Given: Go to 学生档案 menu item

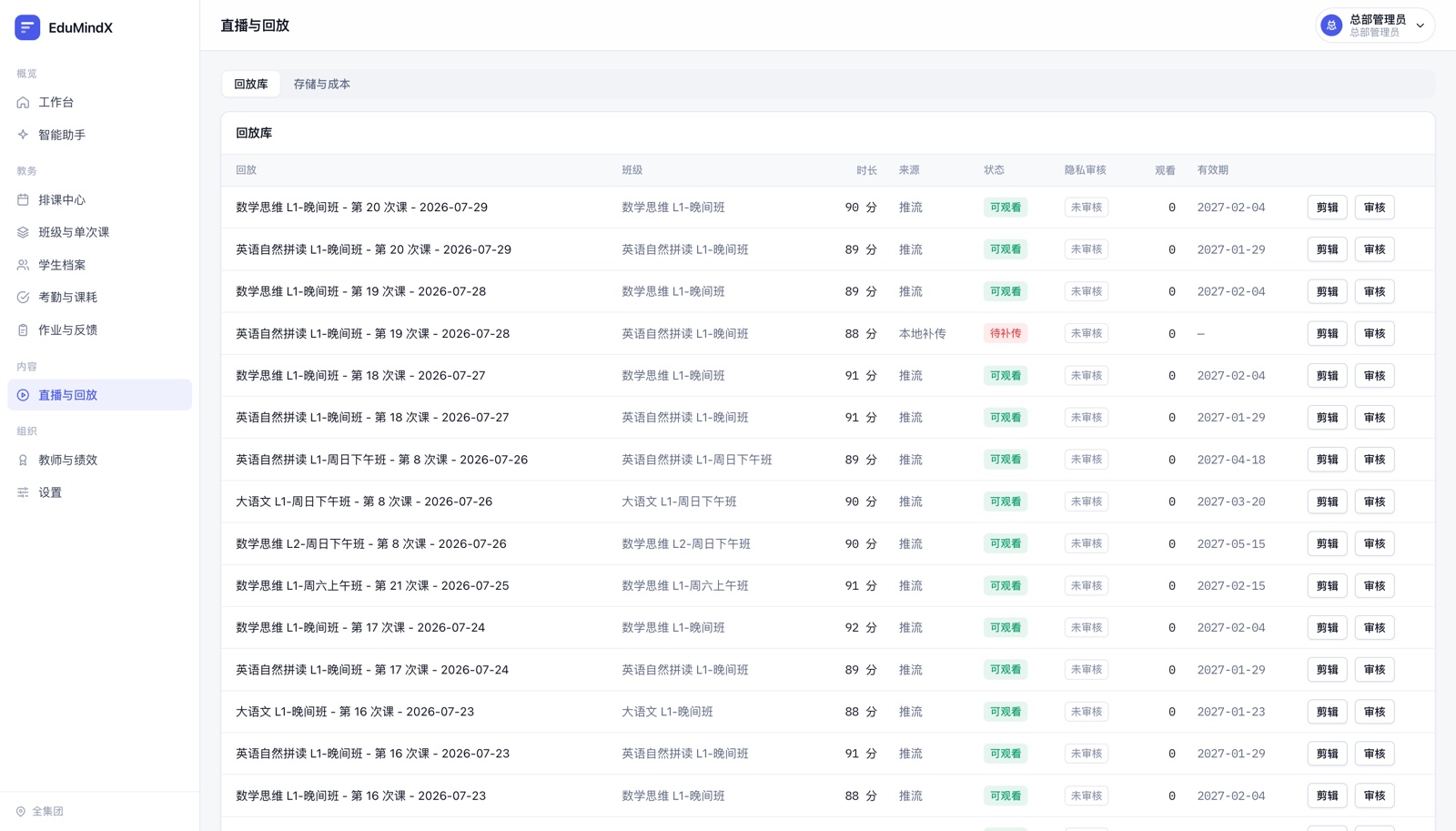Looking at the screenshot, I should pyautogui.click(x=100, y=265).
